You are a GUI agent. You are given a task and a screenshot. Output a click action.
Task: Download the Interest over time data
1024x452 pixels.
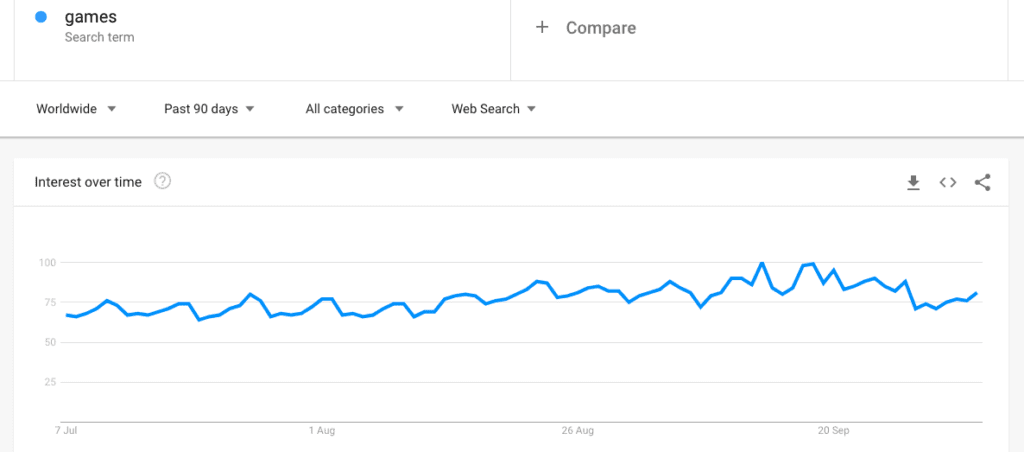[913, 183]
